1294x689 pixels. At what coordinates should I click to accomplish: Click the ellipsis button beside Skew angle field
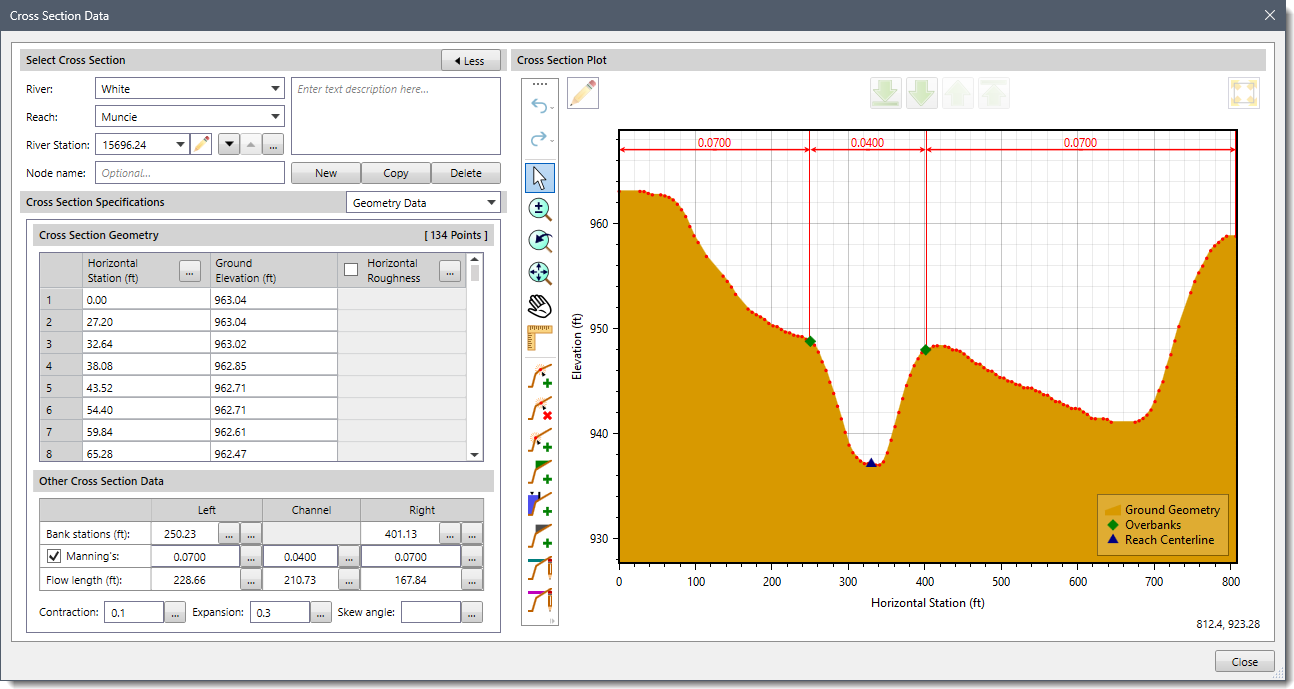(472, 612)
